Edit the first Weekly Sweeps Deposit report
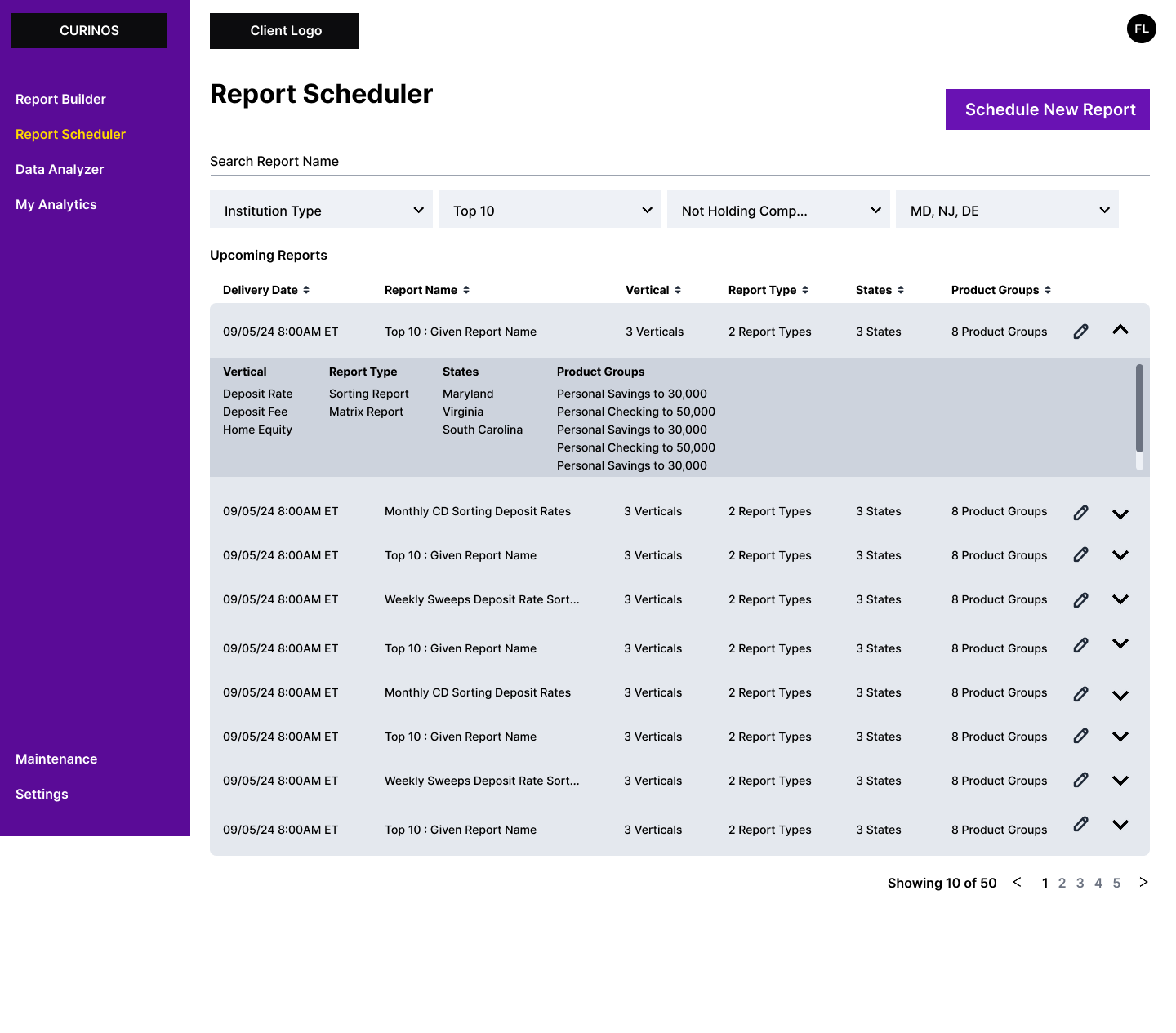 click(x=1080, y=600)
